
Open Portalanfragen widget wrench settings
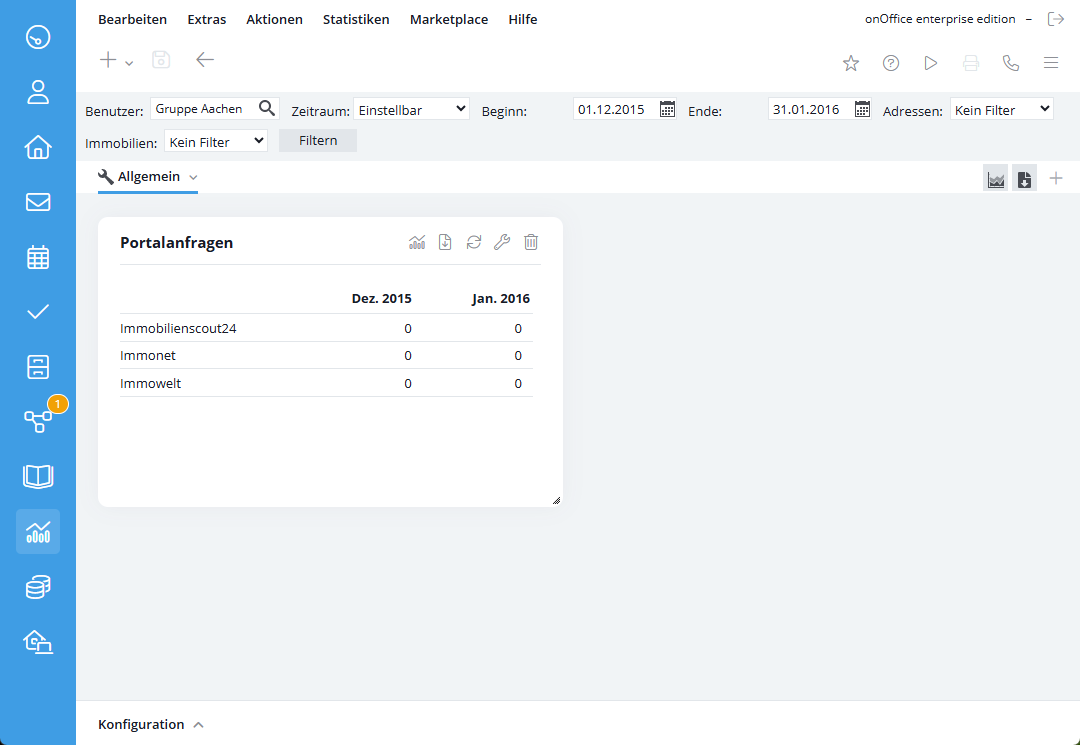point(502,242)
